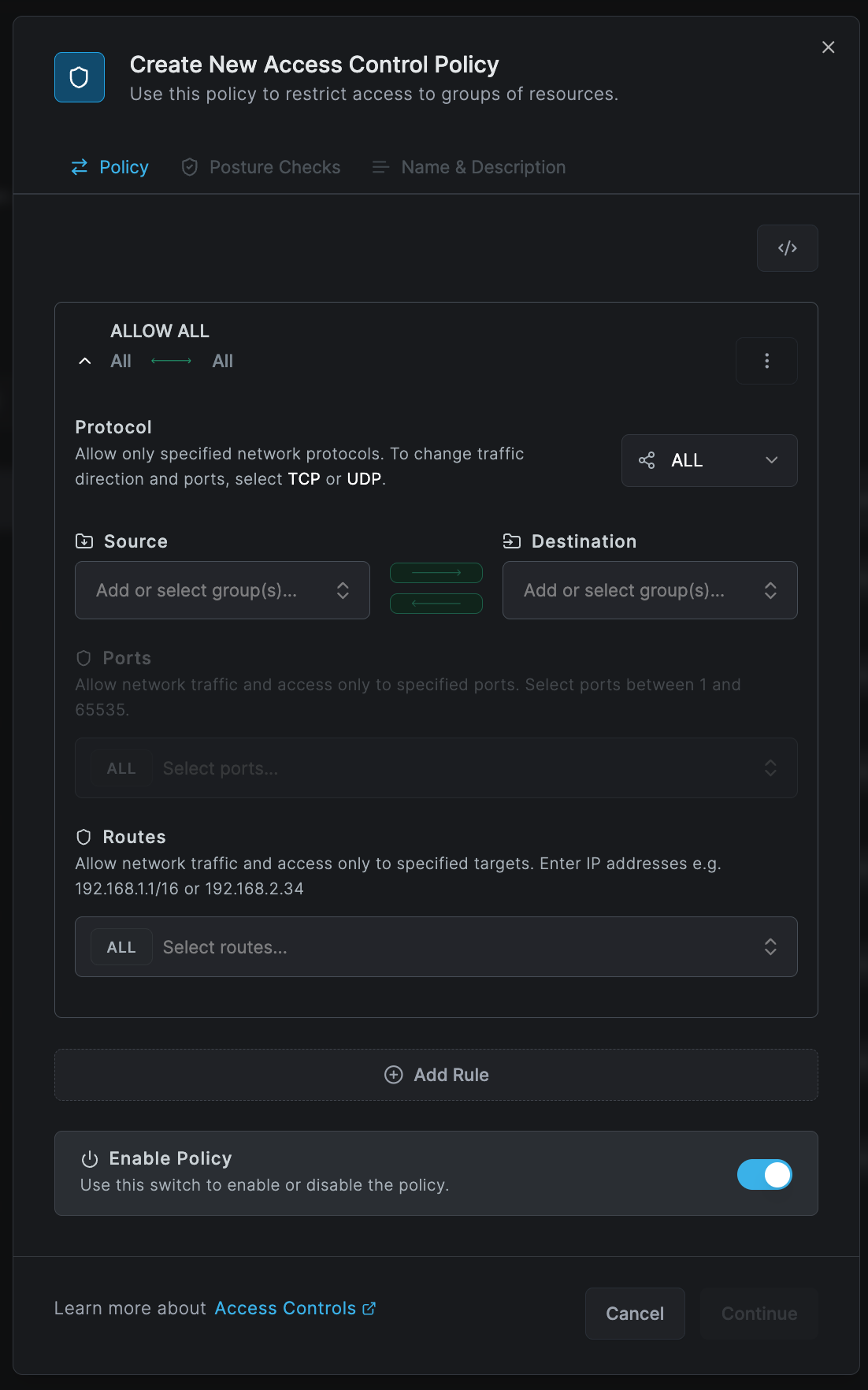
Task: Click the Source folder icon
Action: [84, 541]
